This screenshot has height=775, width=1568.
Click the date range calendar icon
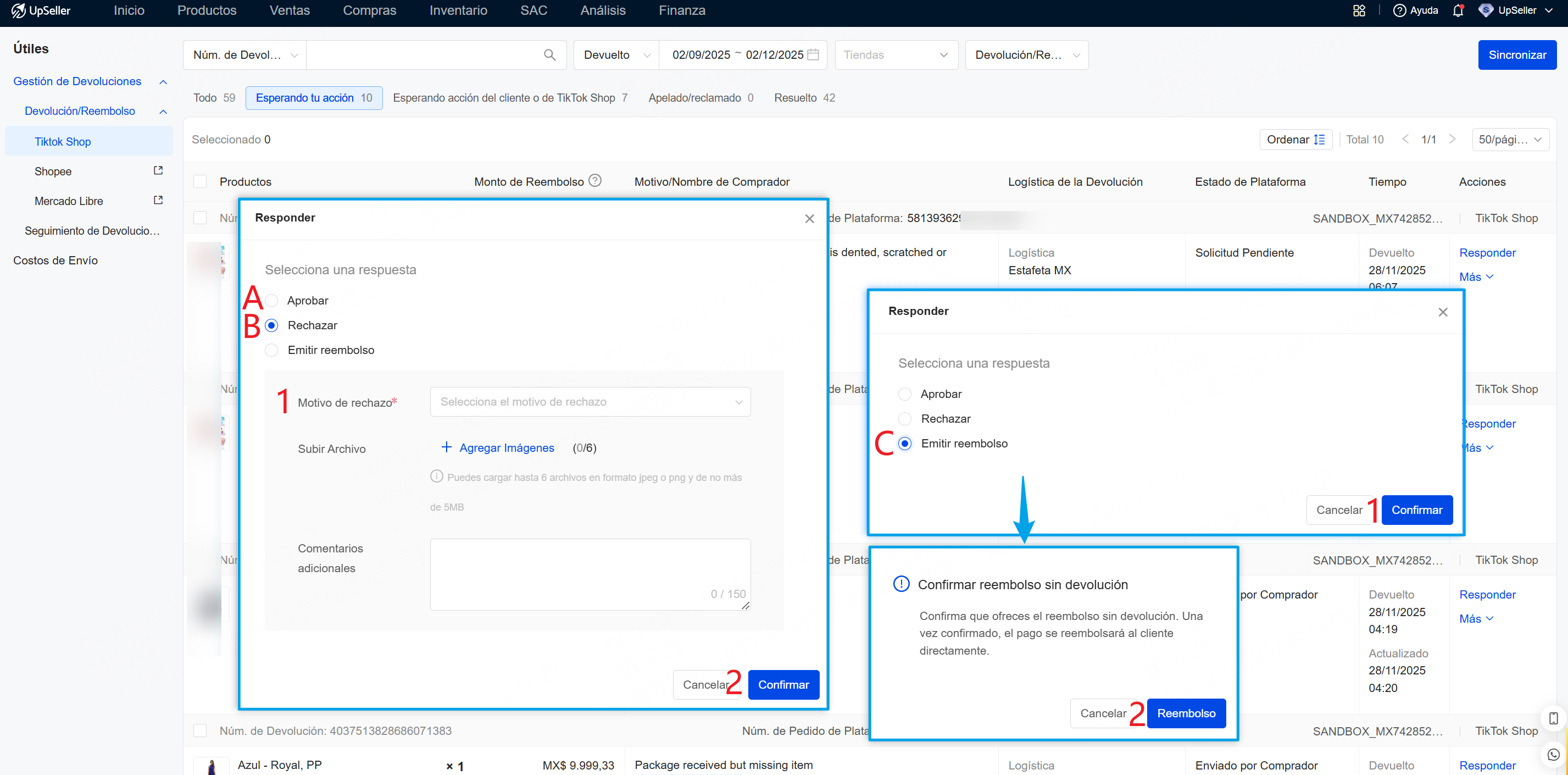[813, 55]
